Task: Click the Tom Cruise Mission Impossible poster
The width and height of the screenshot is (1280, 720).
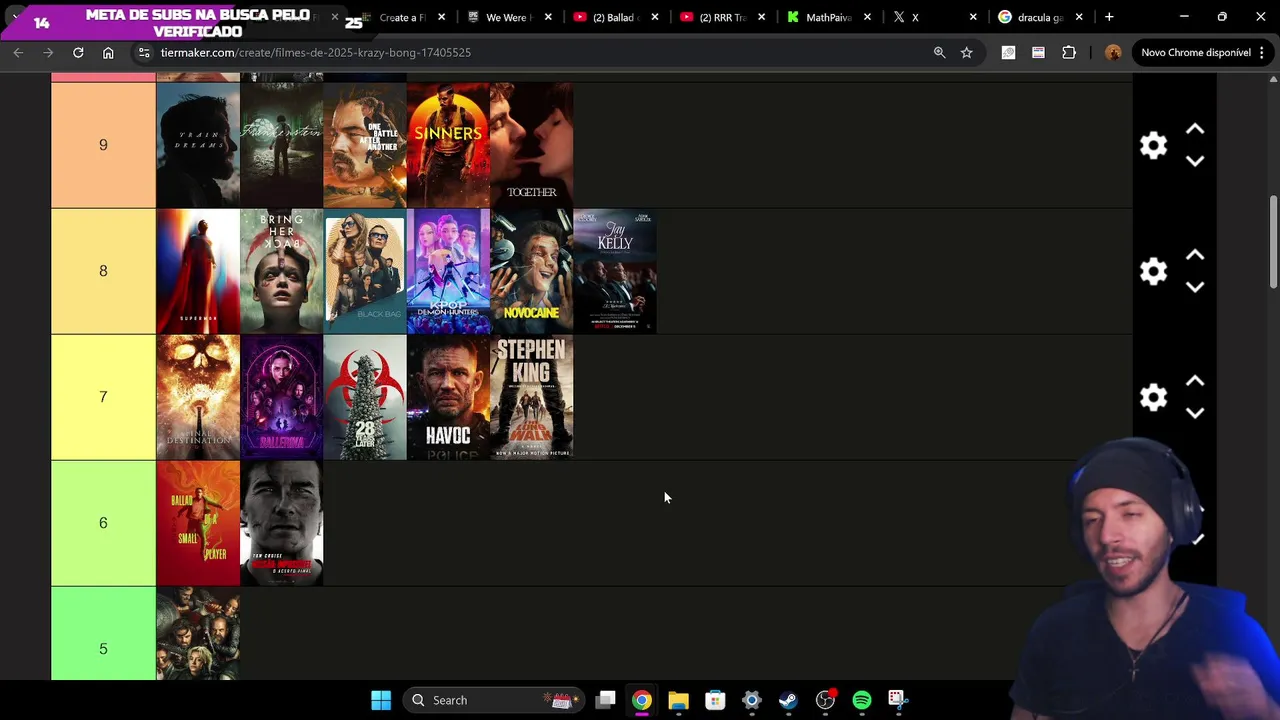Action: 281,523
